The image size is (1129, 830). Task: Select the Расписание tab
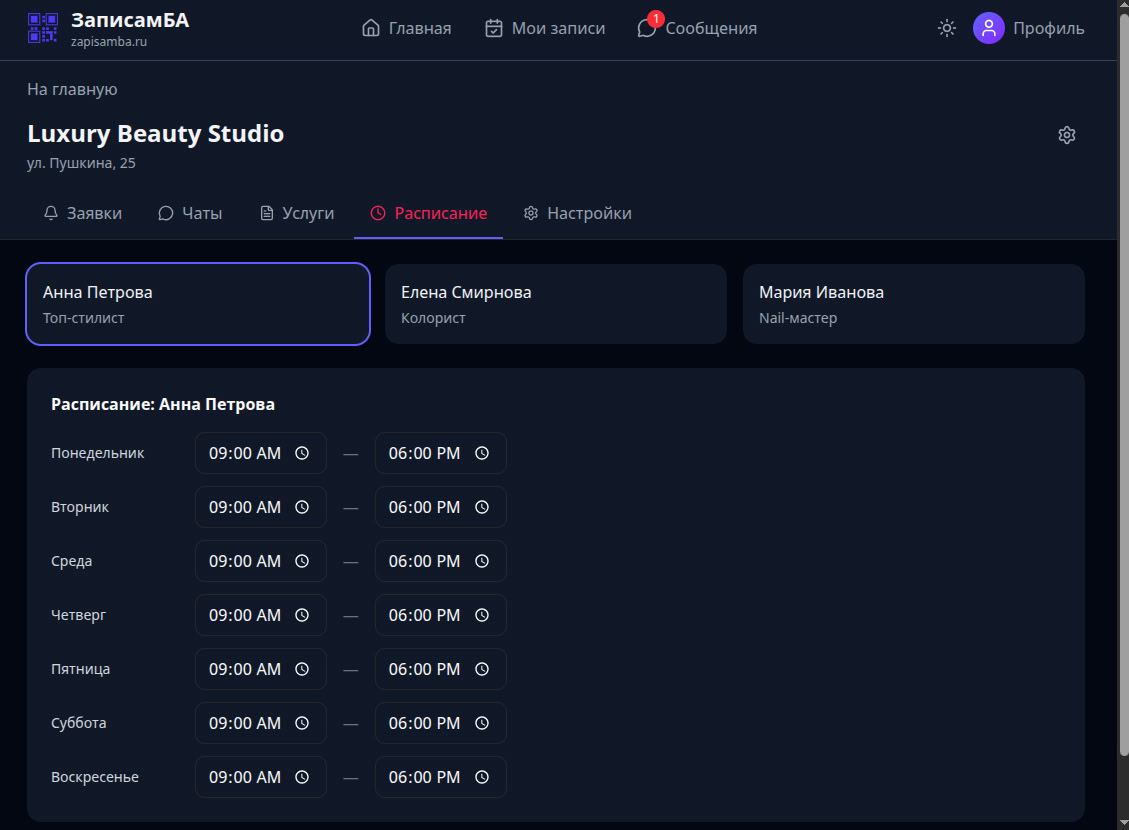[428, 213]
